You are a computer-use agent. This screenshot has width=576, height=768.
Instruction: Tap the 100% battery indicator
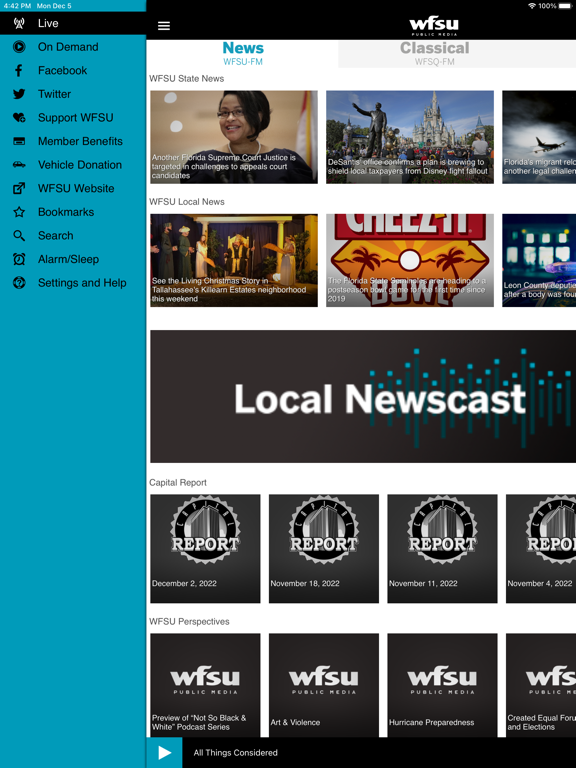(x=556, y=6)
